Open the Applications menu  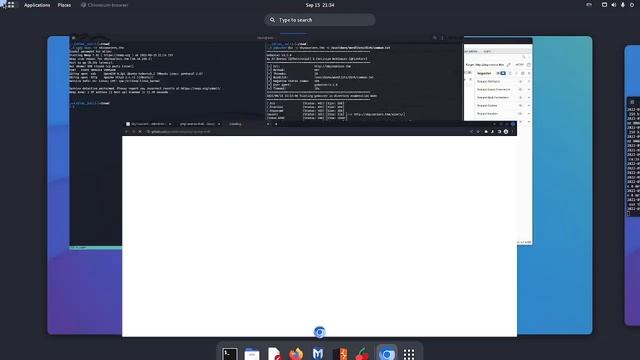[x=37, y=5]
